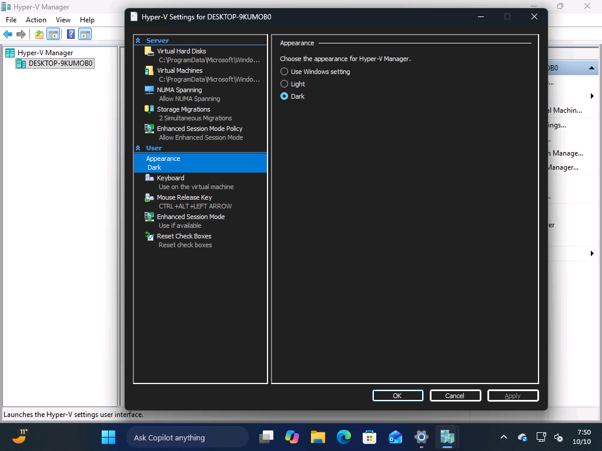Click the DESKTOP-9KUMOB0 server icon in tree
Image resolution: width=602 pixels, height=451 pixels.
click(x=21, y=63)
